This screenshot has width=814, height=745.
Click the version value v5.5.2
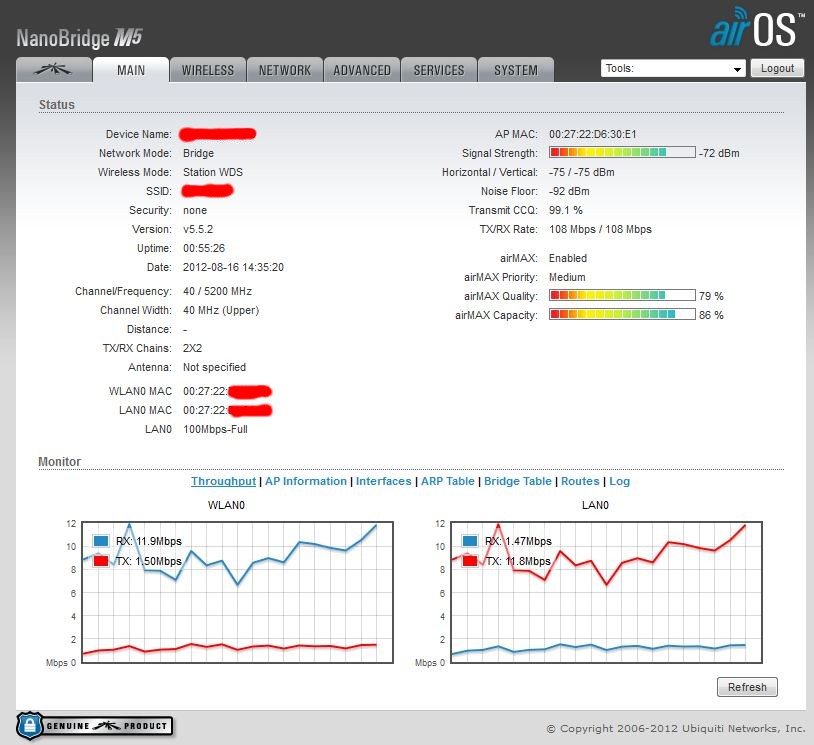click(x=198, y=229)
